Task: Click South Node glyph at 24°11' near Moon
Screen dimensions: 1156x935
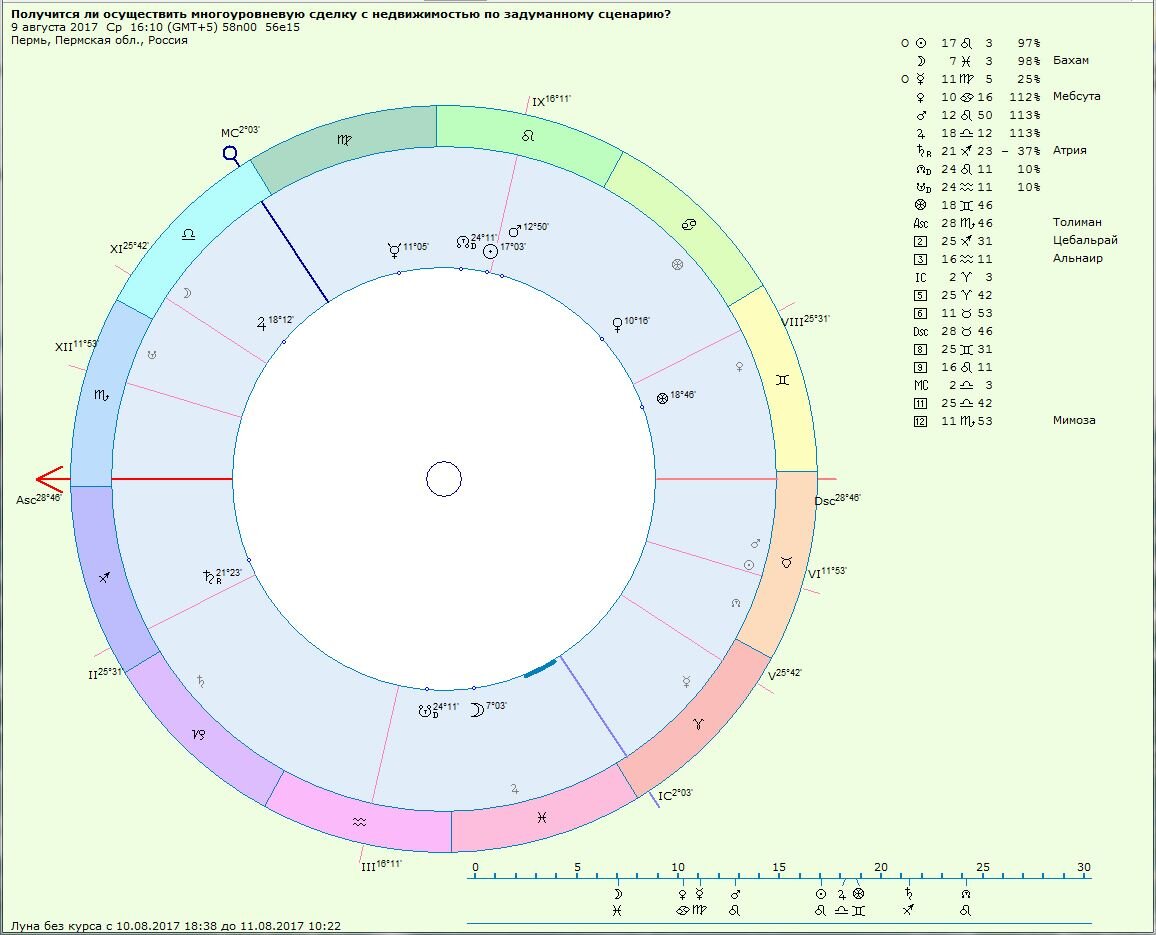Action: click(426, 712)
